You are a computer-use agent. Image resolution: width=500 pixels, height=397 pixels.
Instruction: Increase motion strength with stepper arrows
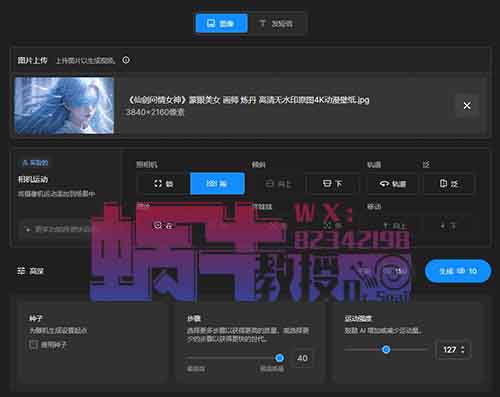(x=463, y=347)
